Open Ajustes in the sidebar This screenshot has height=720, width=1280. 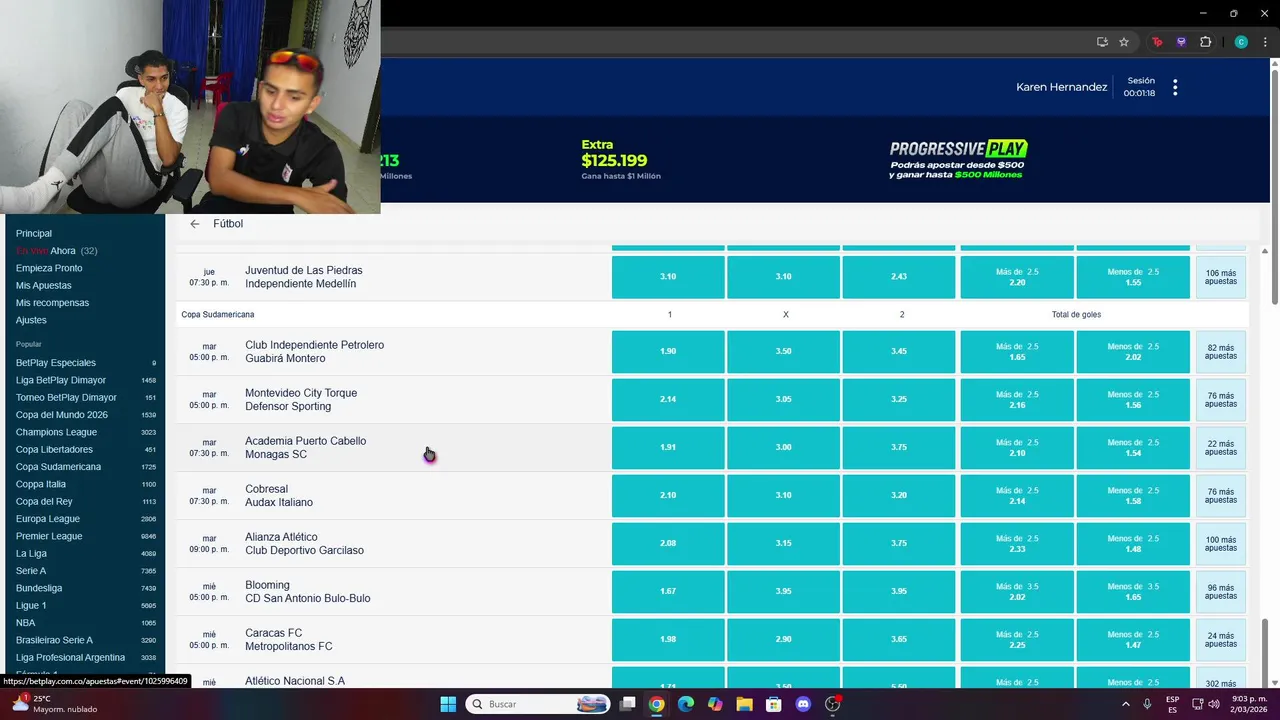coord(31,320)
